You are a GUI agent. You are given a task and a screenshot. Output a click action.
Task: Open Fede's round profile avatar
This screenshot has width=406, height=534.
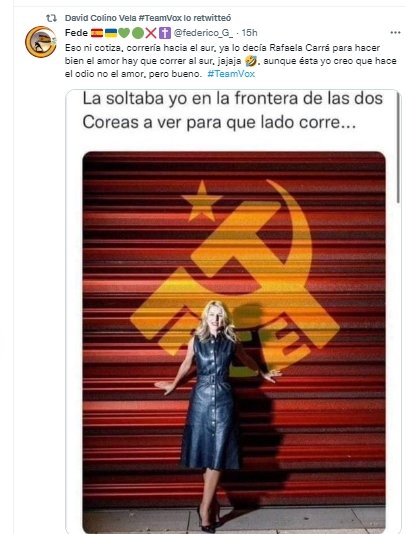coord(41,42)
